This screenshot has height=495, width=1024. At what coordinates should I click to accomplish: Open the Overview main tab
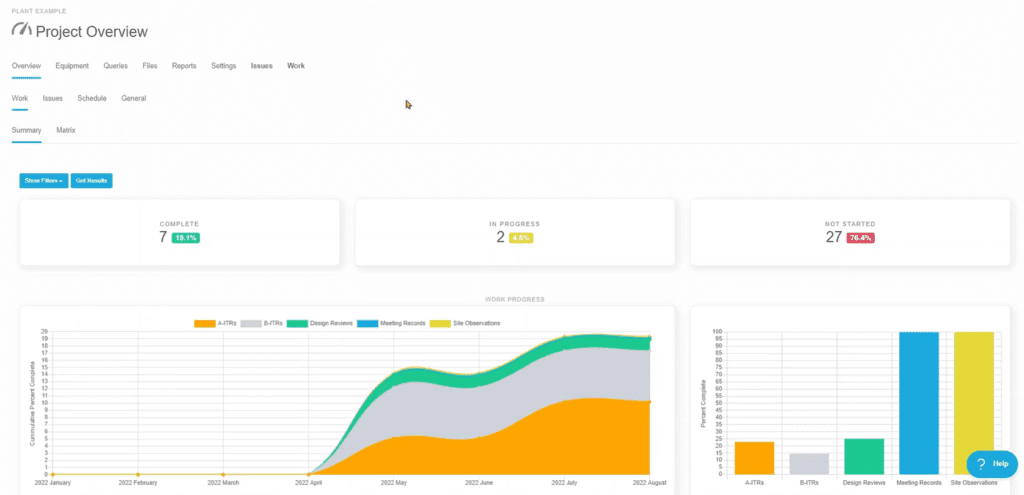pos(26,66)
